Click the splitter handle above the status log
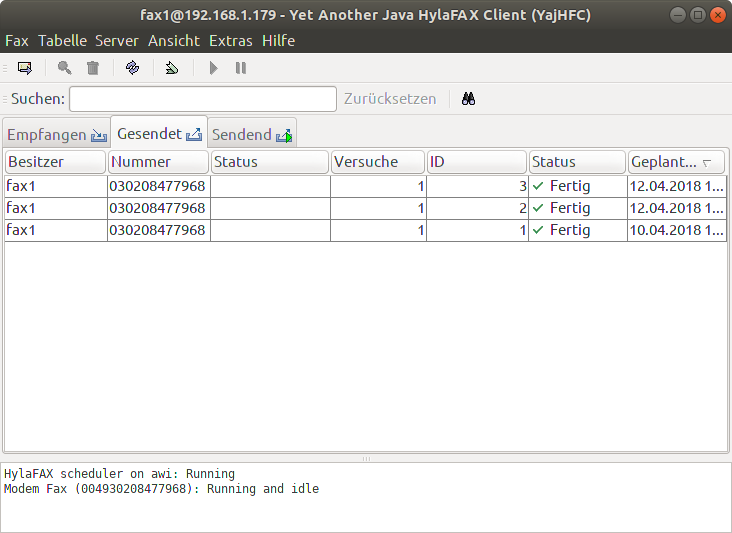The width and height of the screenshot is (732, 533). (366, 459)
